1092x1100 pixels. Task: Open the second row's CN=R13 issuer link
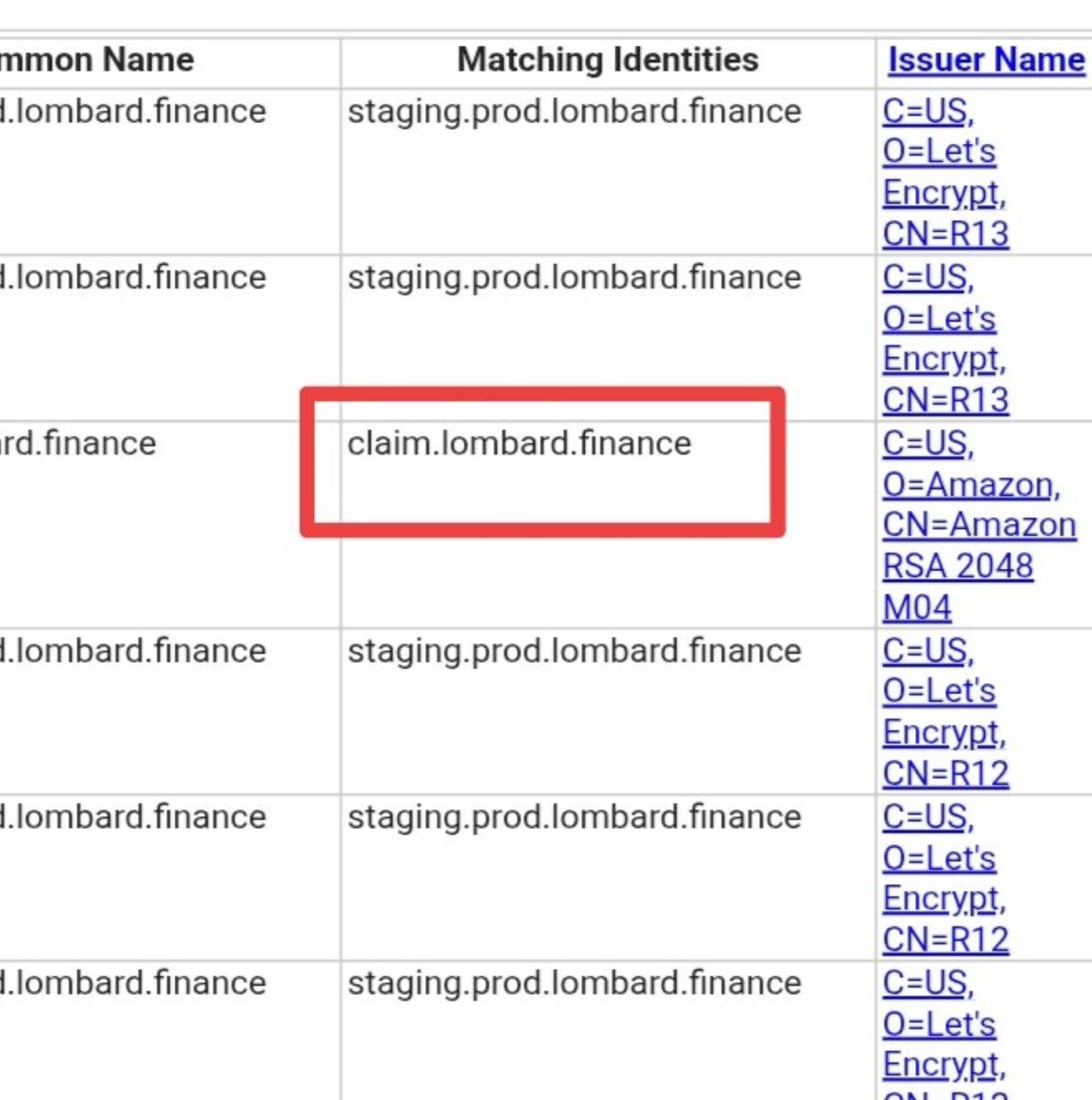point(945,401)
